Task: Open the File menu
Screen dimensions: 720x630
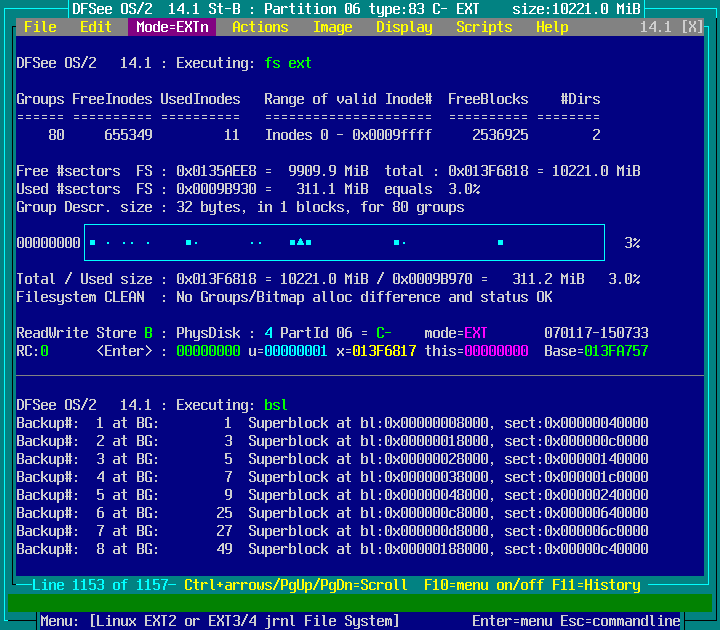Action: point(40,27)
